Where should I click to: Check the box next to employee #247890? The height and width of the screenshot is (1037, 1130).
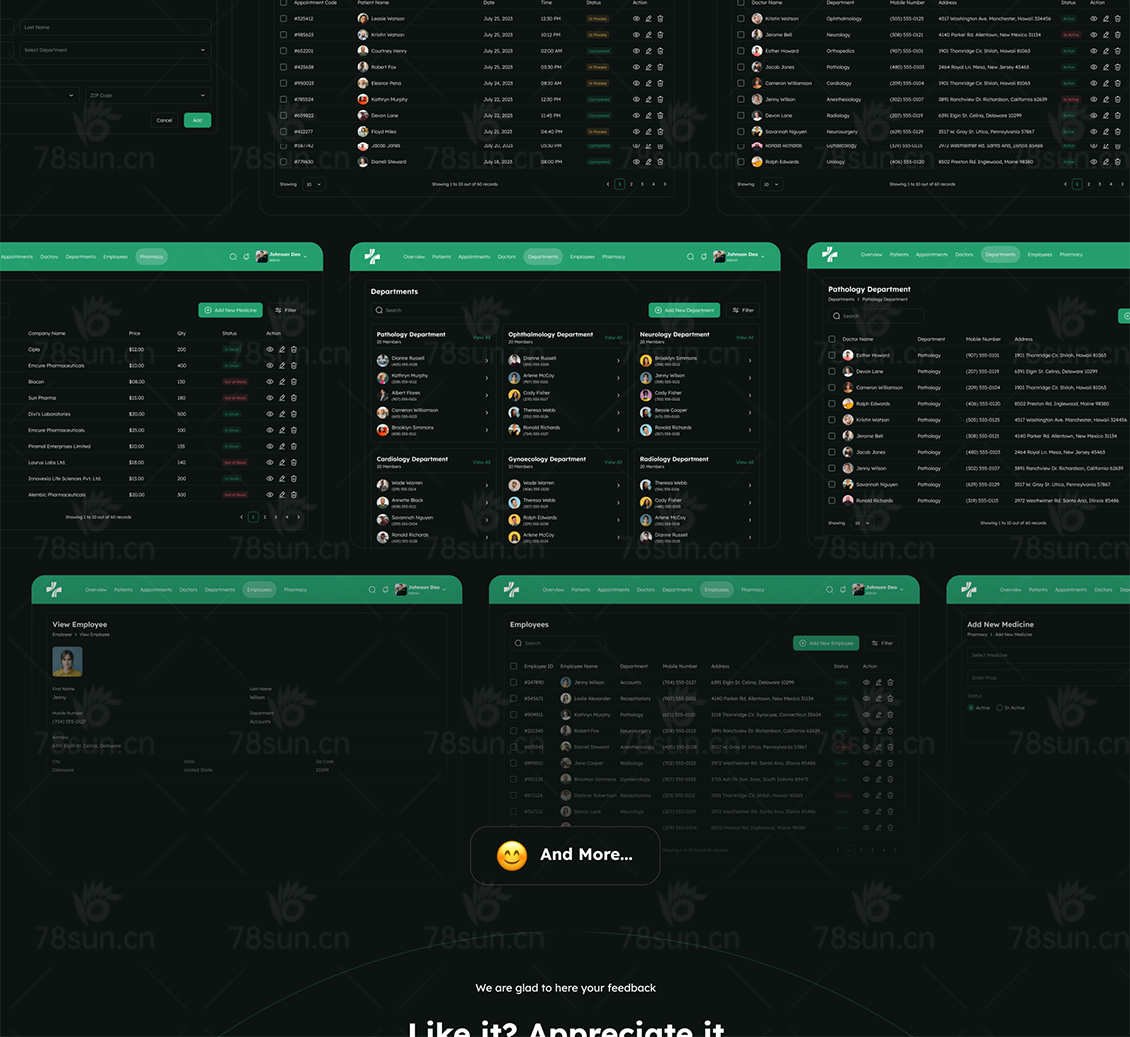[x=514, y=683]
